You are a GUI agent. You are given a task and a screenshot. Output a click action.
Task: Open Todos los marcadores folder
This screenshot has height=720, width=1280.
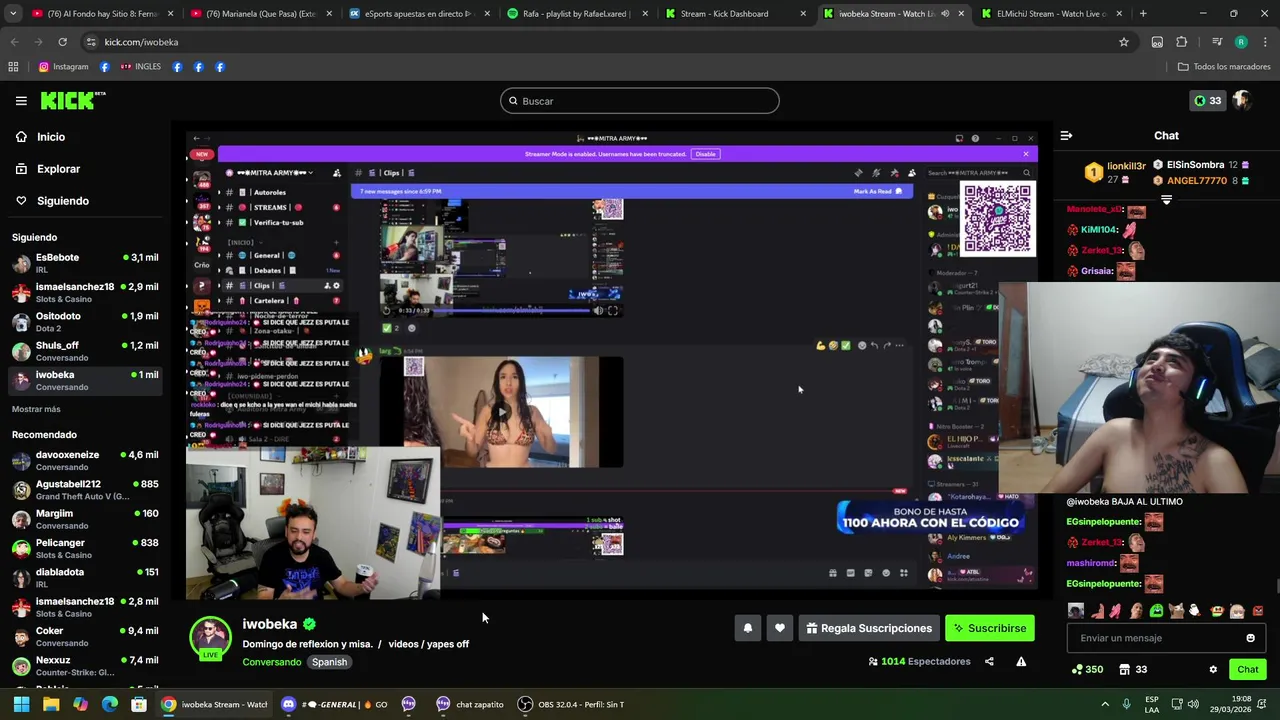(1224, 67)
